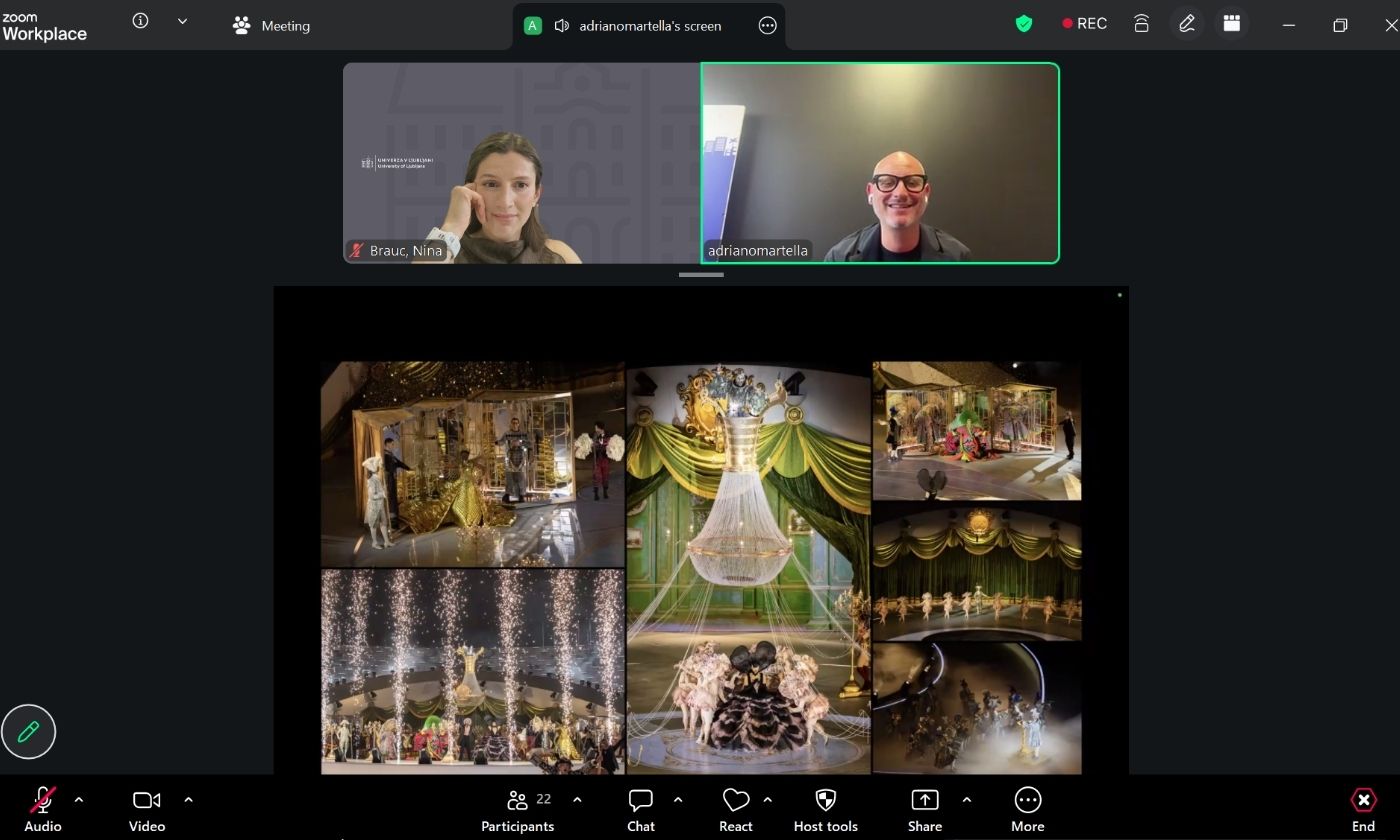Click the adrianomartella's screen label
Screen dimensions: 1400x840
point(650,26)
